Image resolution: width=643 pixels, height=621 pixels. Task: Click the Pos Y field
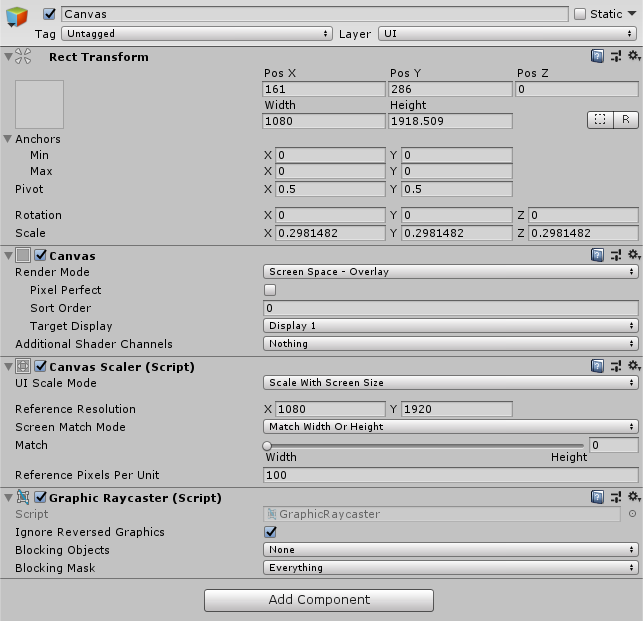(x=450, y=89)
